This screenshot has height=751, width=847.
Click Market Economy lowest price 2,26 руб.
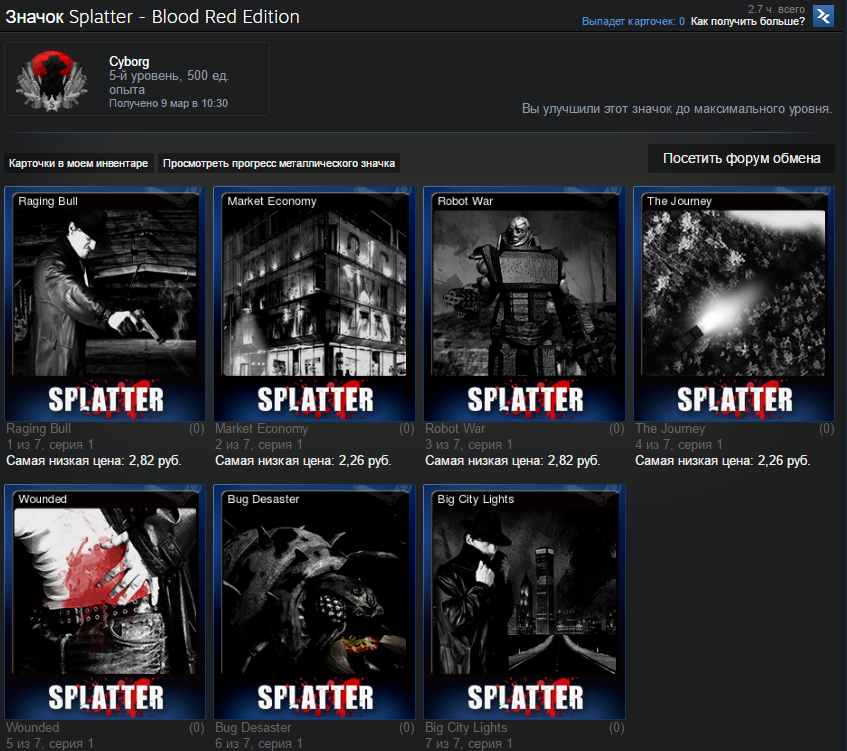303,461
